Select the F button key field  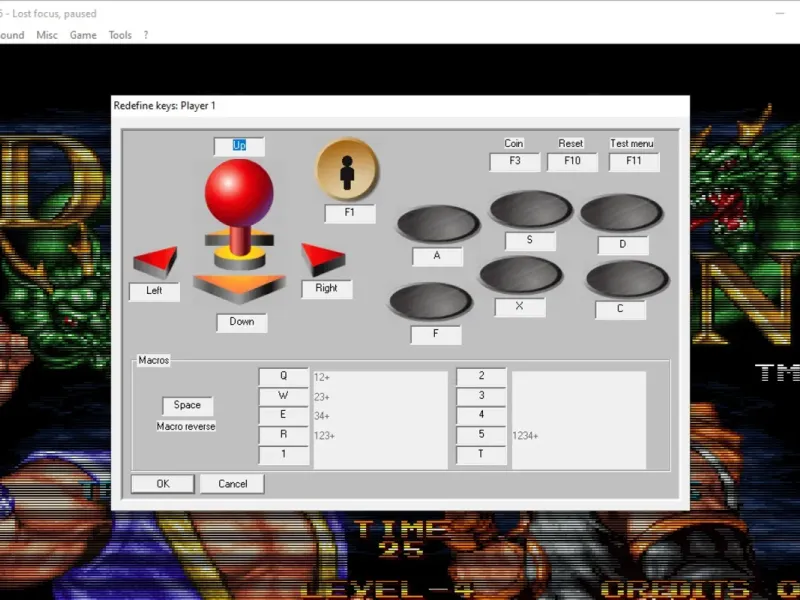[x=436, y=335]
